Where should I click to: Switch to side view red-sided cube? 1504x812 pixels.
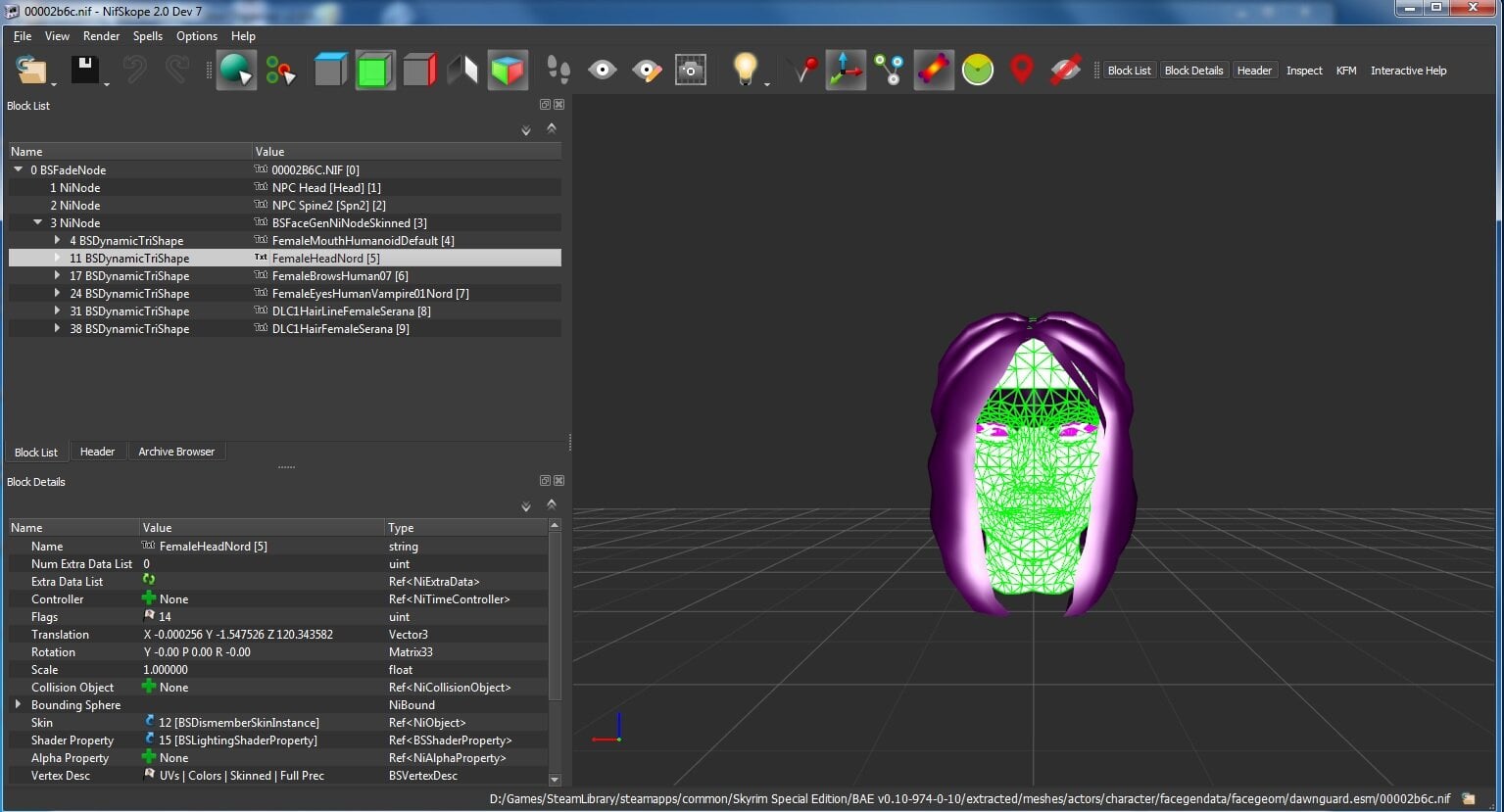point(419,71)
